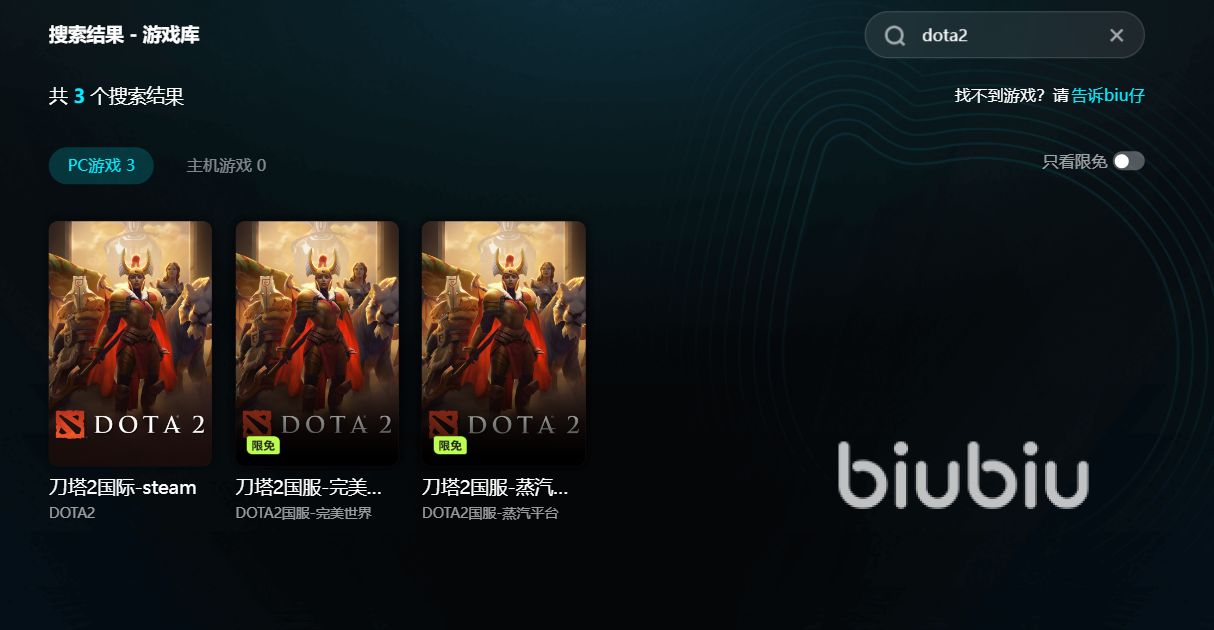The image size is (1214, 630).
Task: Click the 限免 badge on 蒸汽平台 card
Action: coord(449,445)
